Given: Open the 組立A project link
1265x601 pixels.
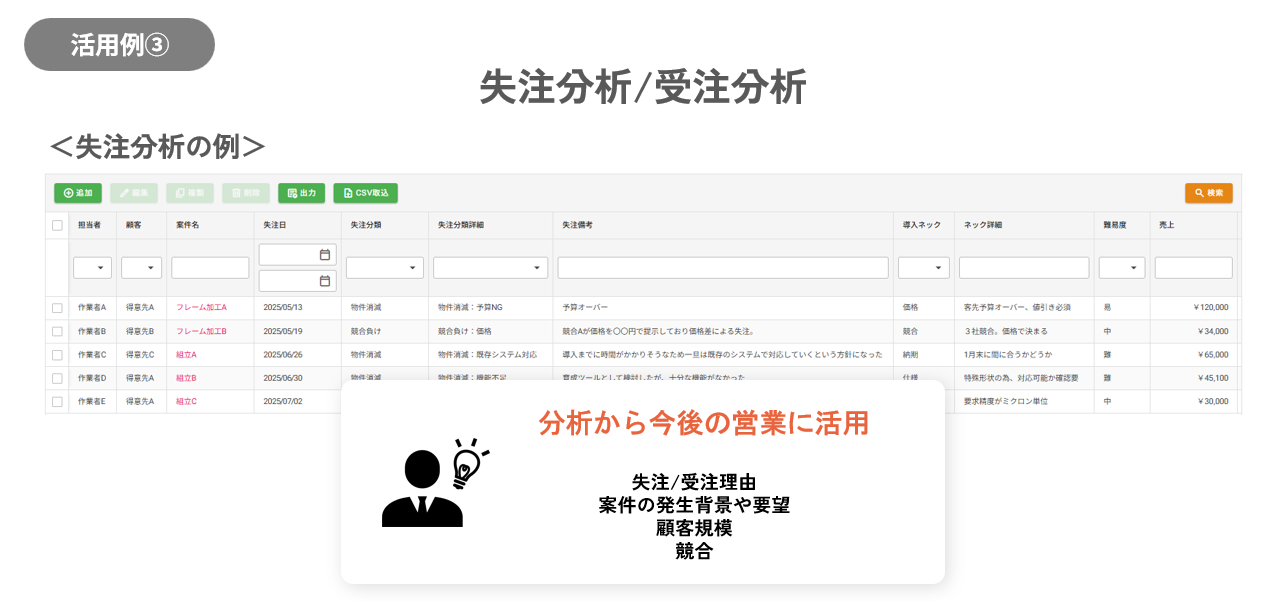Looking at the screenshot, I should tap(186, 355).
